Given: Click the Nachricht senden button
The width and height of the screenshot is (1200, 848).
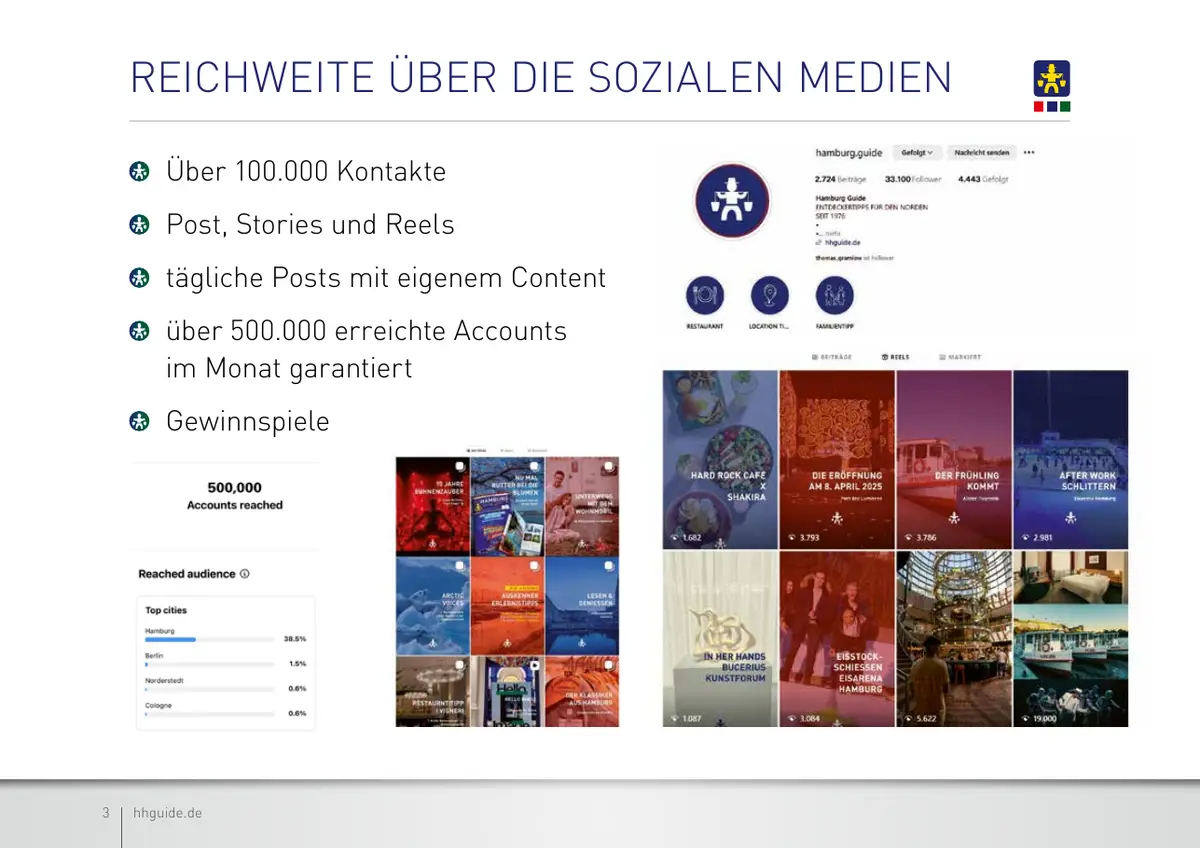Looking at the screenshot, I should click(x=982, y=153).
